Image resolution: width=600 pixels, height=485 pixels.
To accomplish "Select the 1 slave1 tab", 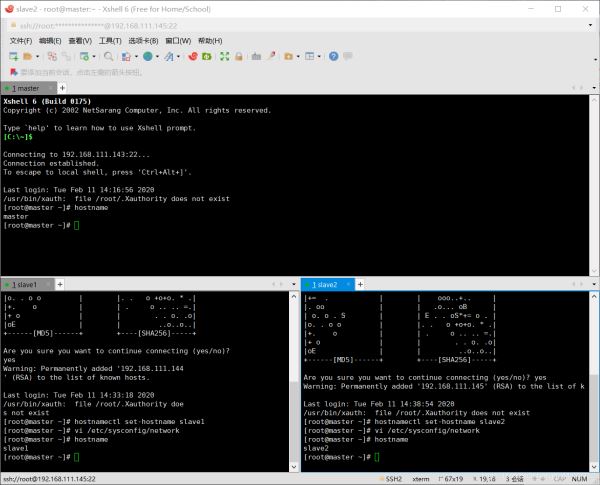I will pyautogui.click(x=26, y=285).
